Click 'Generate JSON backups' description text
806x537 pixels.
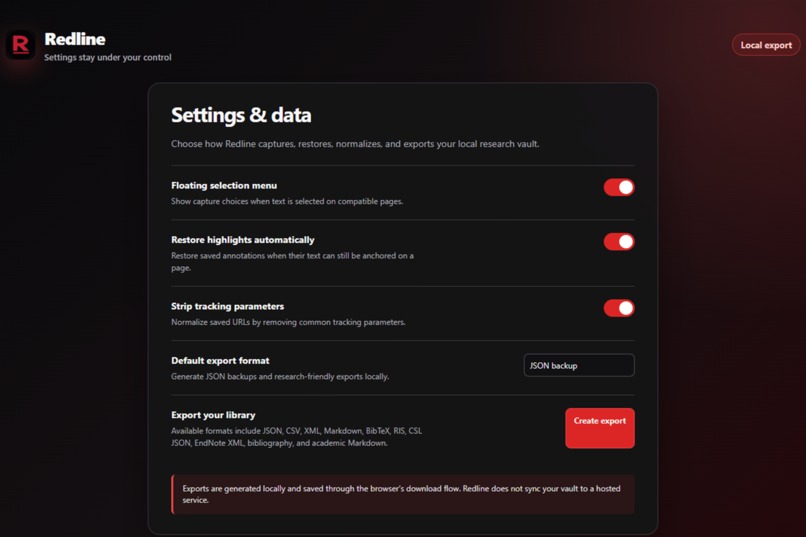click(280, 377)
